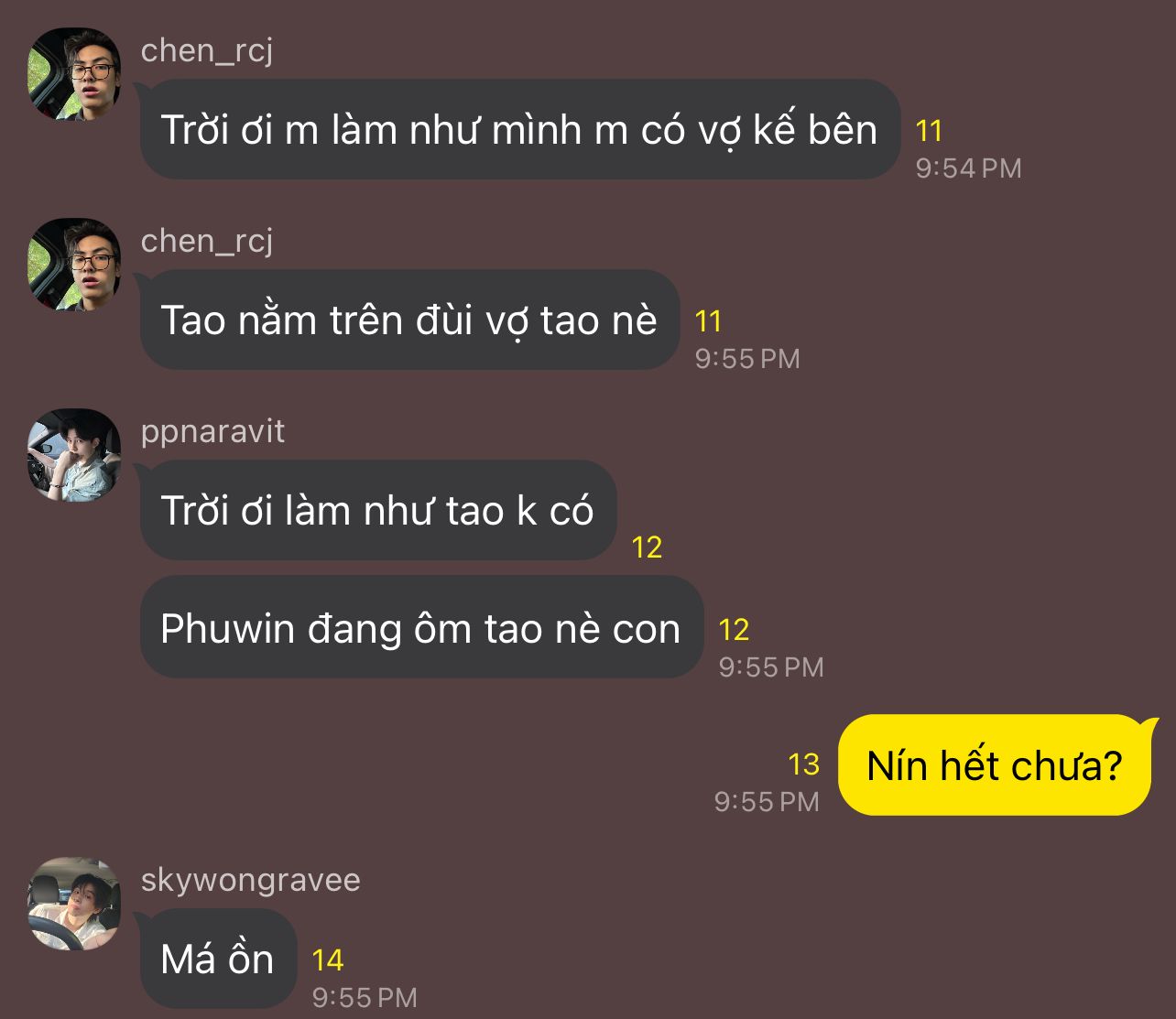
Task: Click unread count 12 next to the Phuwin message
Action: pos(734,629)
